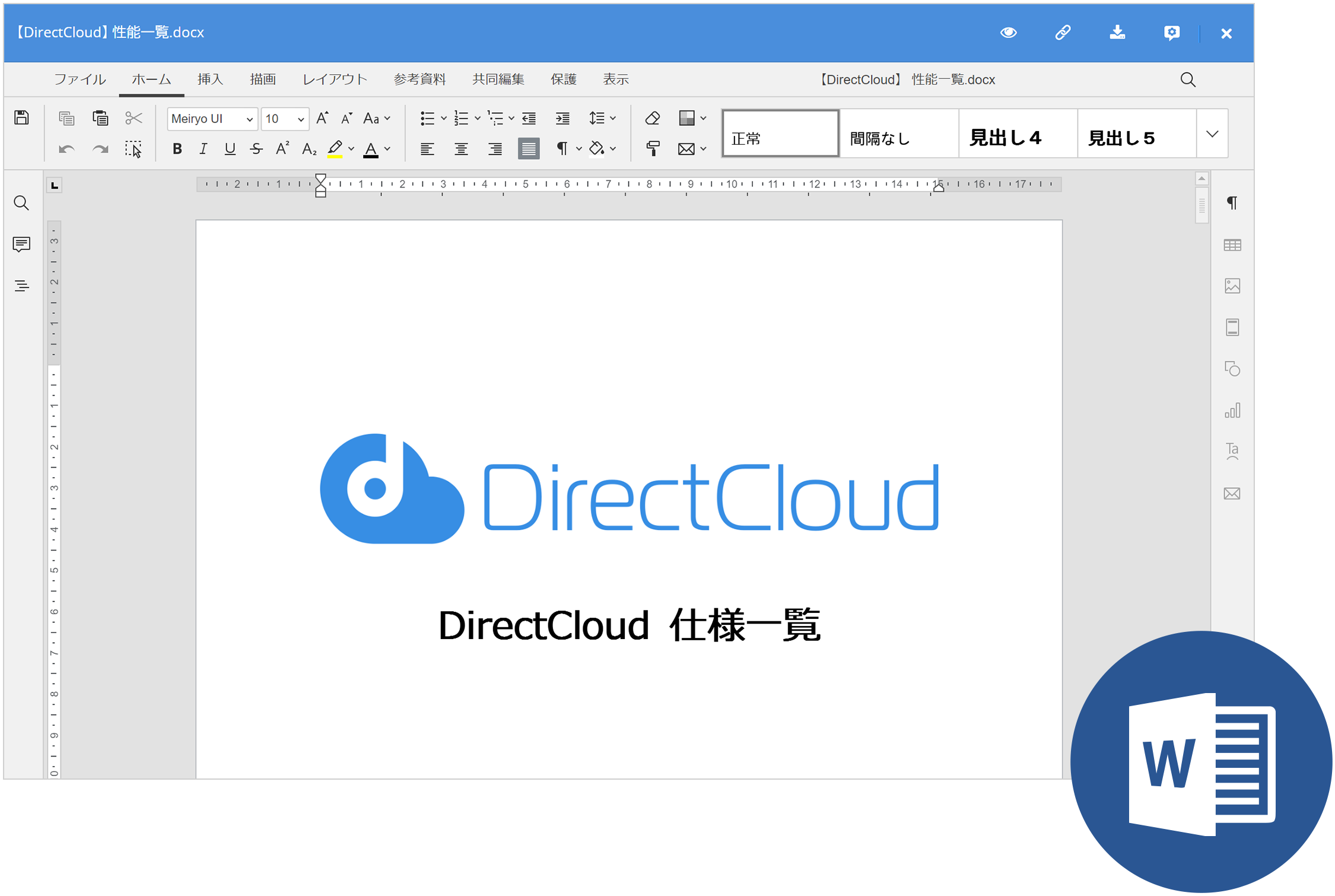This screenshot has width=1335, height=896.
Task: Open the comments panel in left sidebar
Action: pyautogui.click(x=21, y=244)
